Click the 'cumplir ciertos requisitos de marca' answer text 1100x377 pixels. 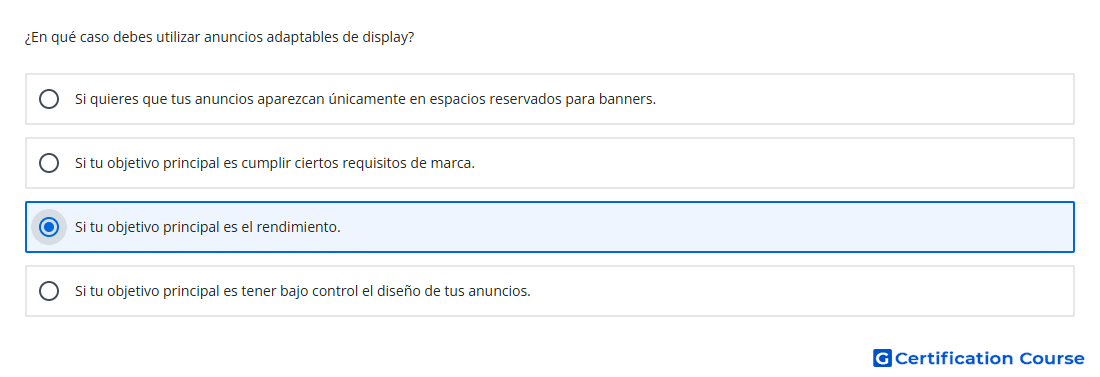pyautogui.click(x=275, y=163)
